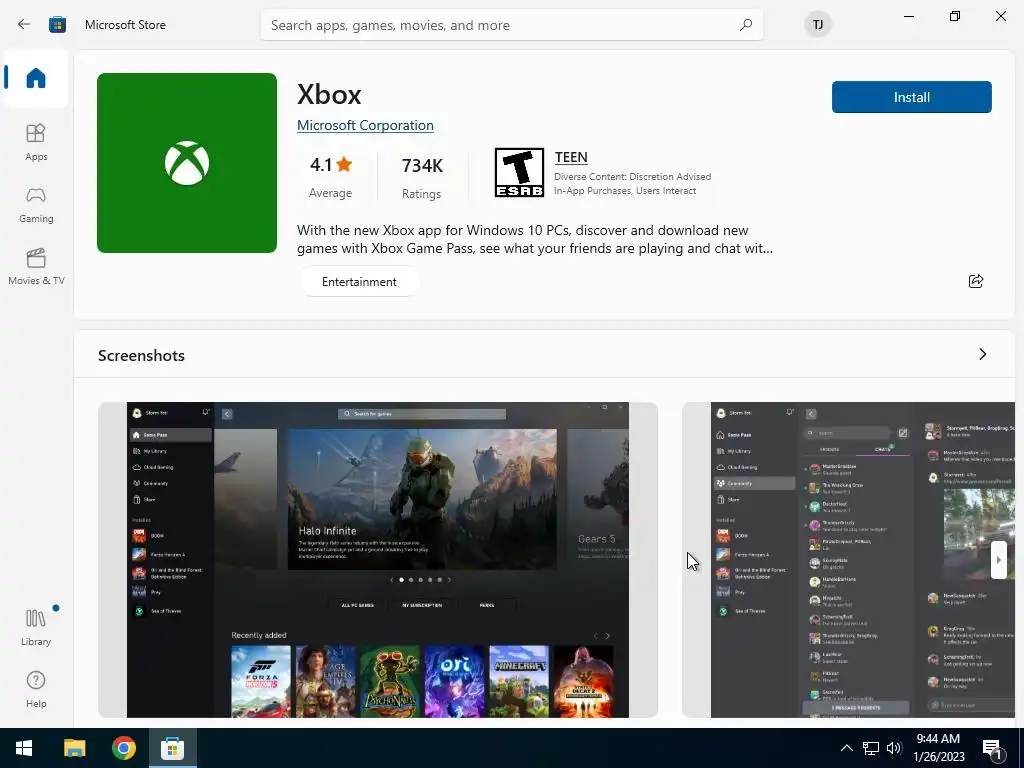The image size is (1024, 768).
Task: Open the network status tray icon
Action: 871,748
